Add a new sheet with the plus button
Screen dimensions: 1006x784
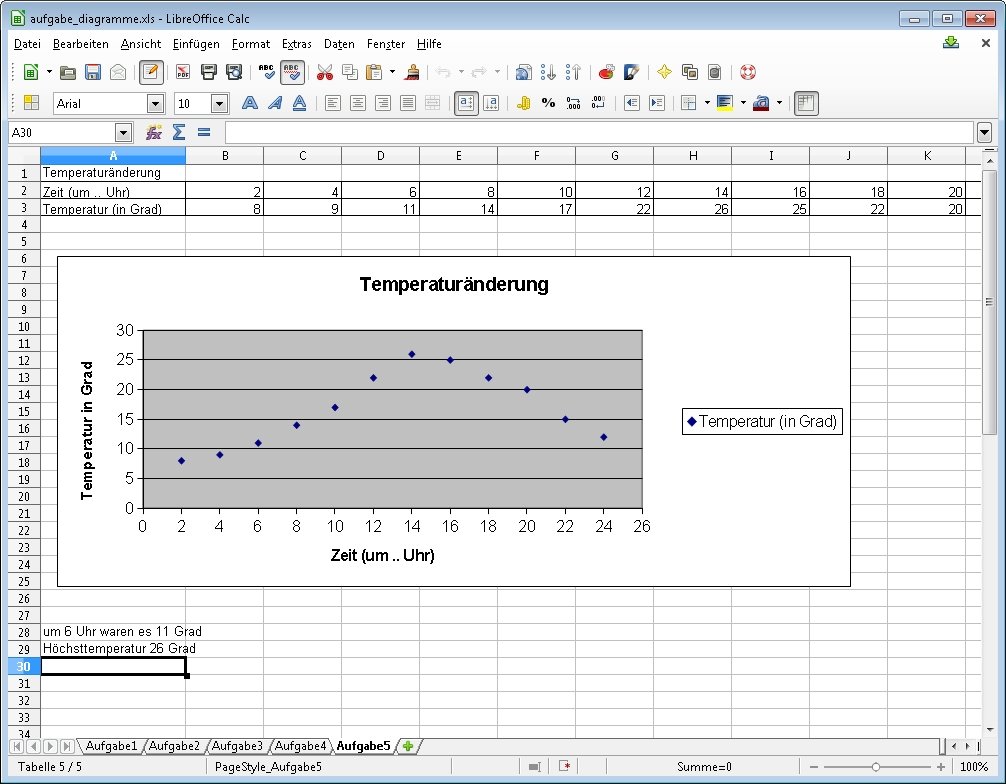point(408,746)
